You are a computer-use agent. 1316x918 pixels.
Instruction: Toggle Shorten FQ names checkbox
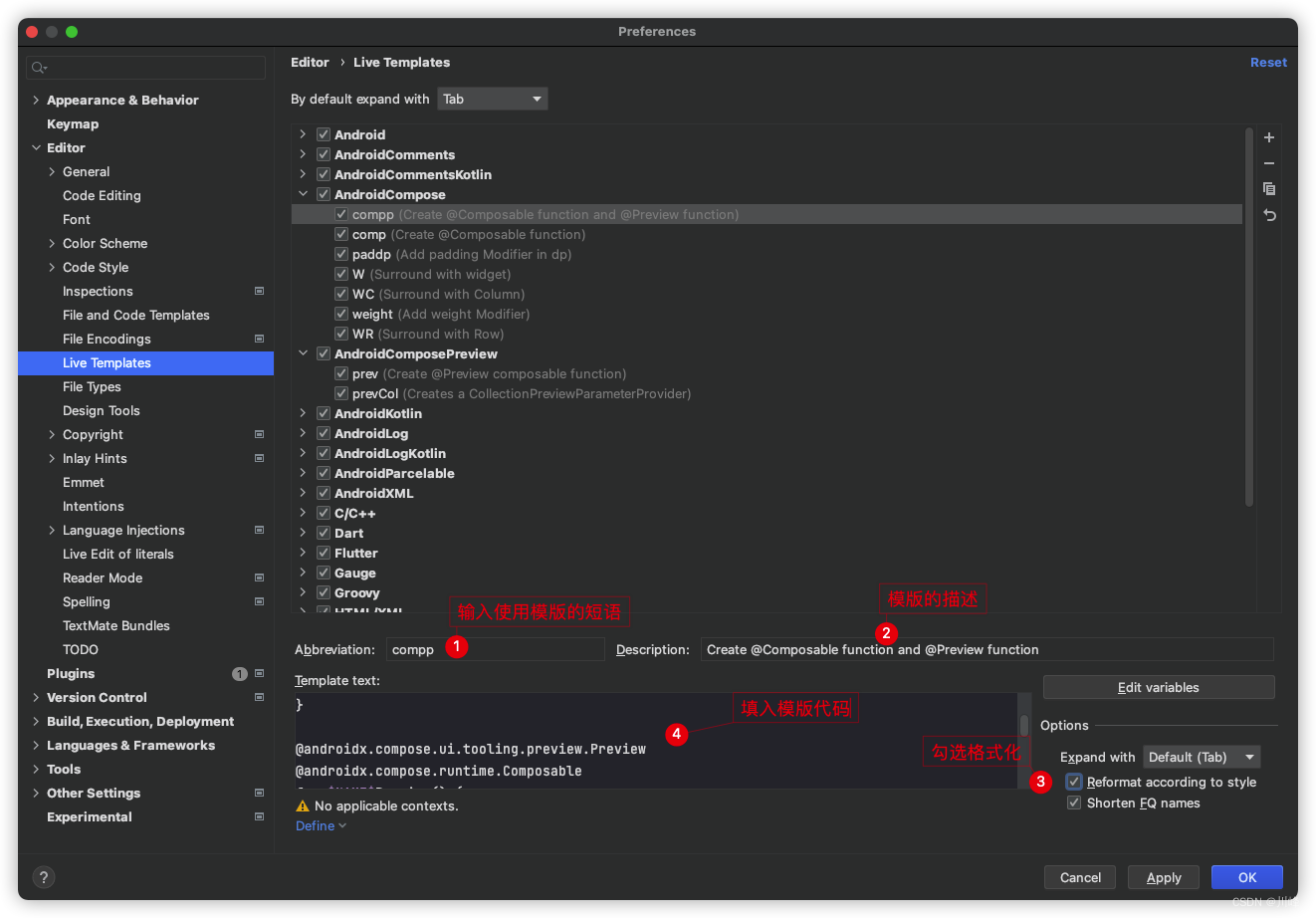pos(1074,803)
